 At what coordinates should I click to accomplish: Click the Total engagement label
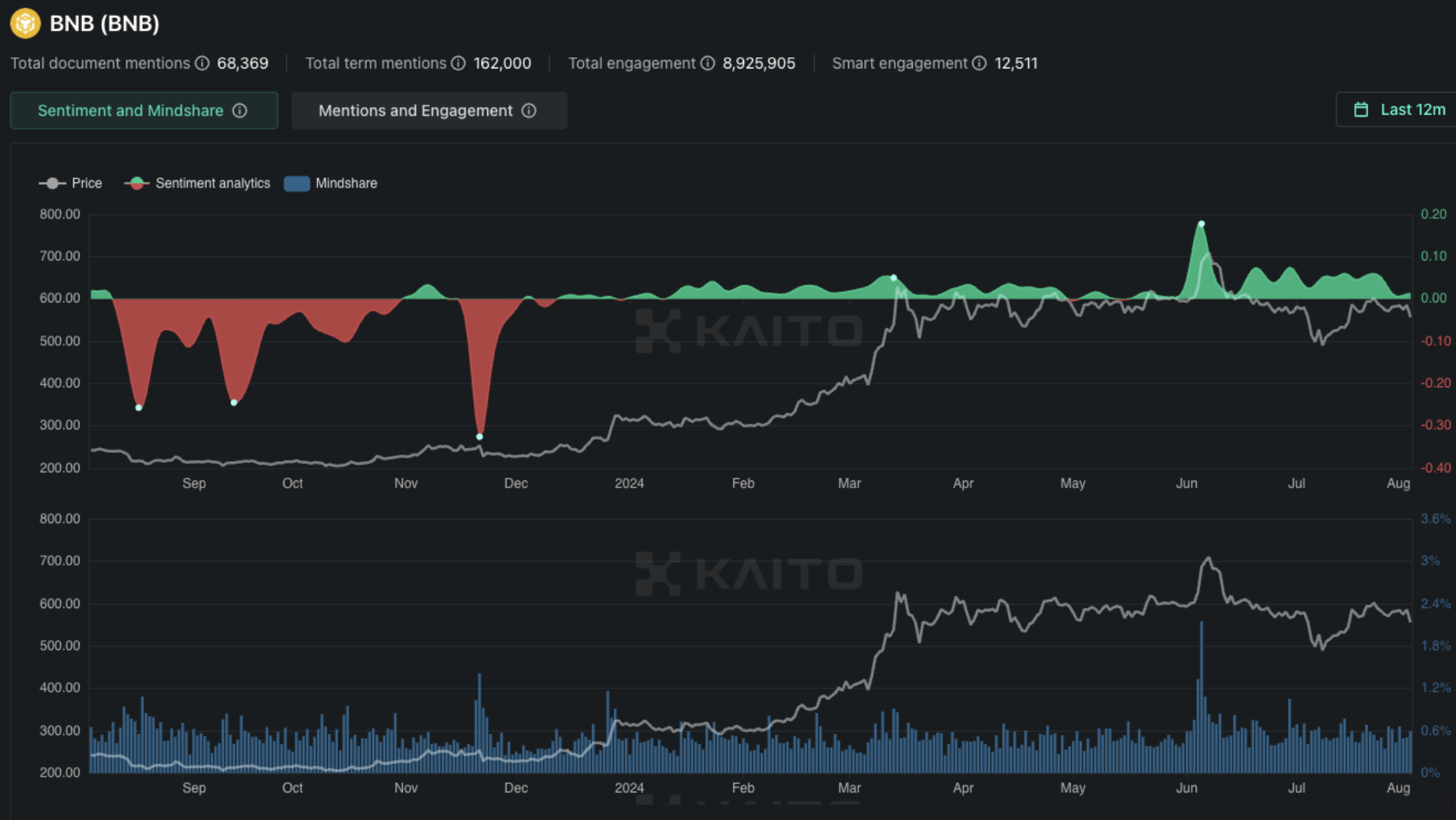click(x=632, y=64)
